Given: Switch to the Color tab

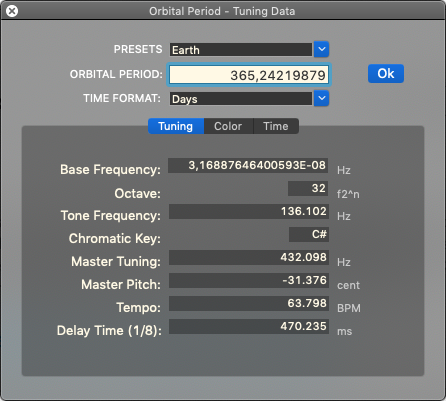Looking at the screenshot, I should click(x=228, y=126).
